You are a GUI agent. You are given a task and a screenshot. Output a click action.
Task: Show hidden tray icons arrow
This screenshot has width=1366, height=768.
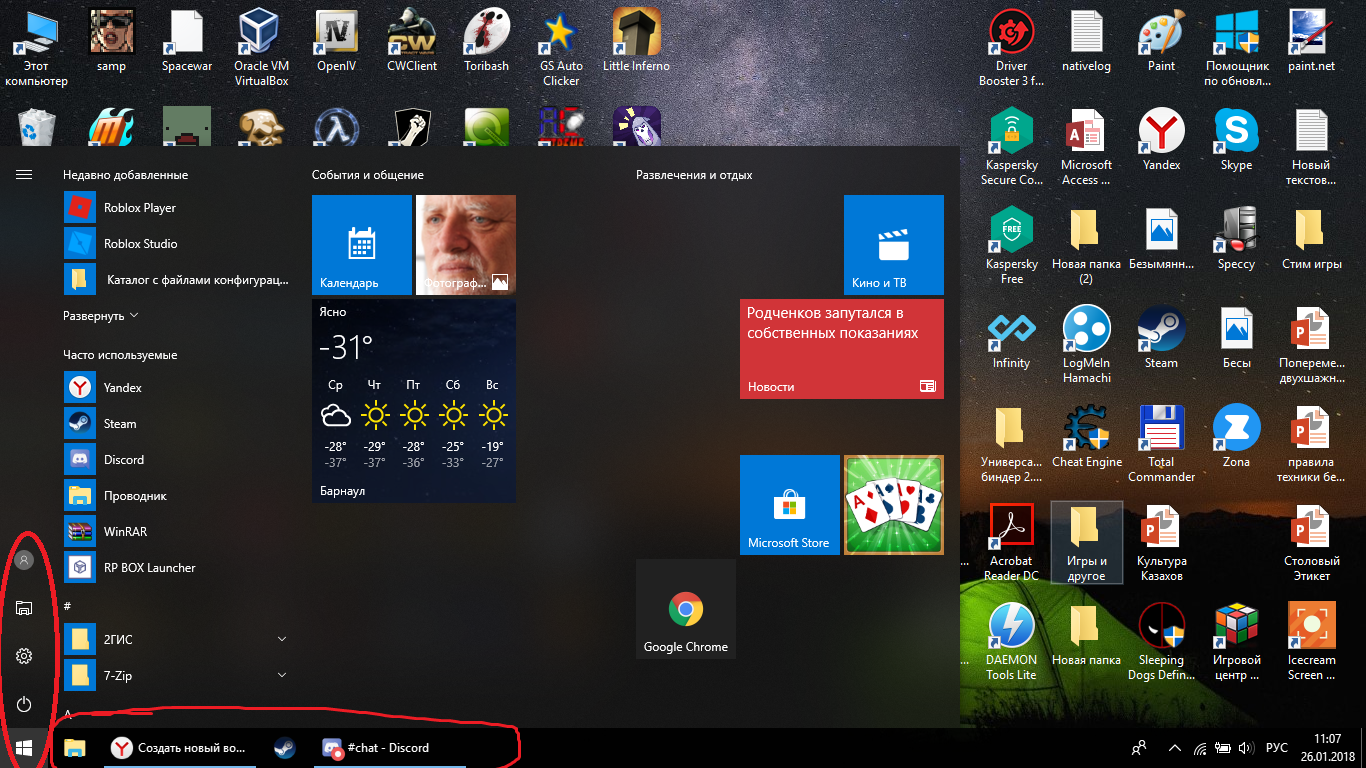point(1175,748)
